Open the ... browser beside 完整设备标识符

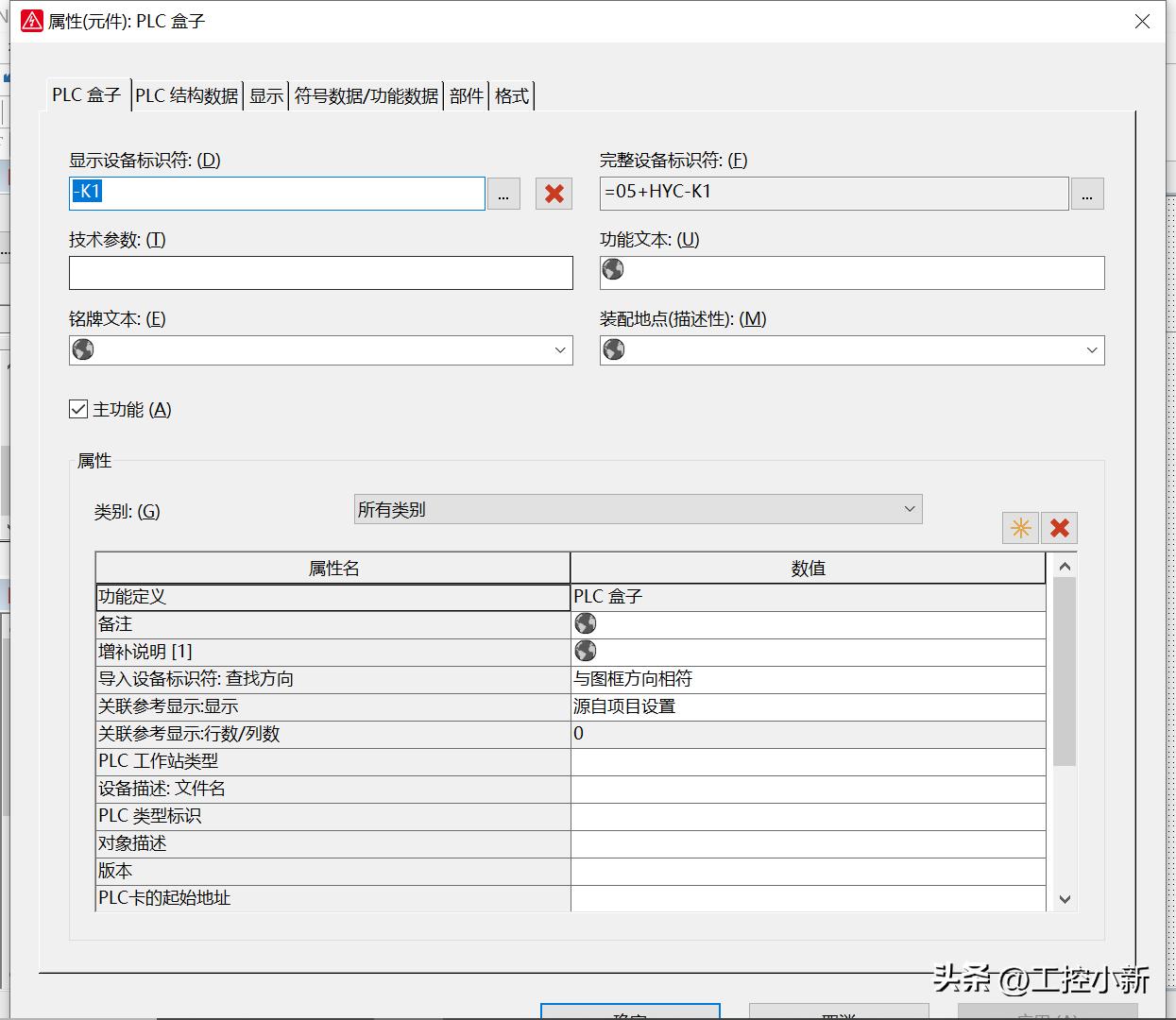1087,194
